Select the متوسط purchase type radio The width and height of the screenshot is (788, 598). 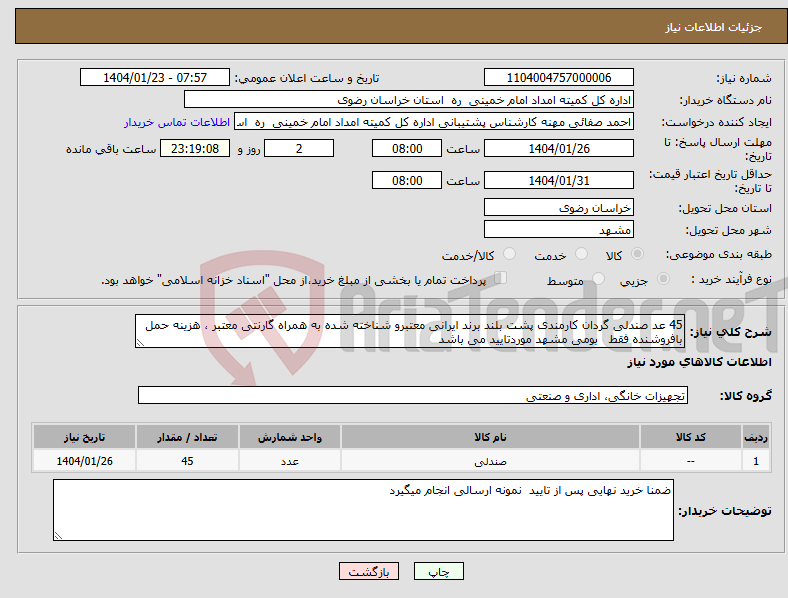[598, 278]
